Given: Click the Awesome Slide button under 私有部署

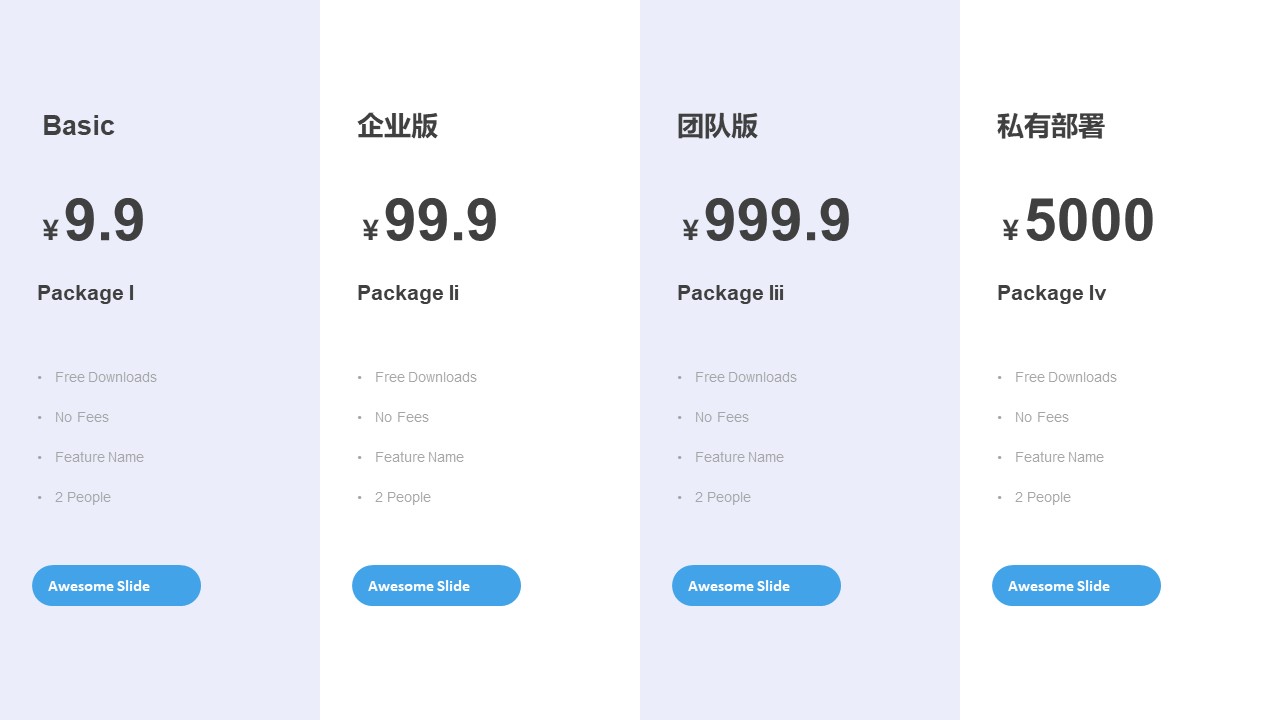Looking at the screenshot, I should pos(1076,585).
